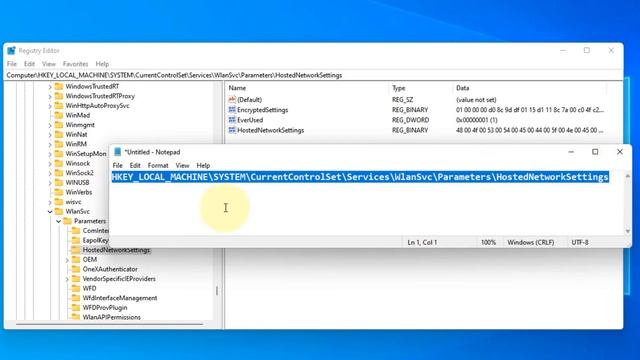Maximize the Notepad window
The image size is (640, 360).
point(595,152)
